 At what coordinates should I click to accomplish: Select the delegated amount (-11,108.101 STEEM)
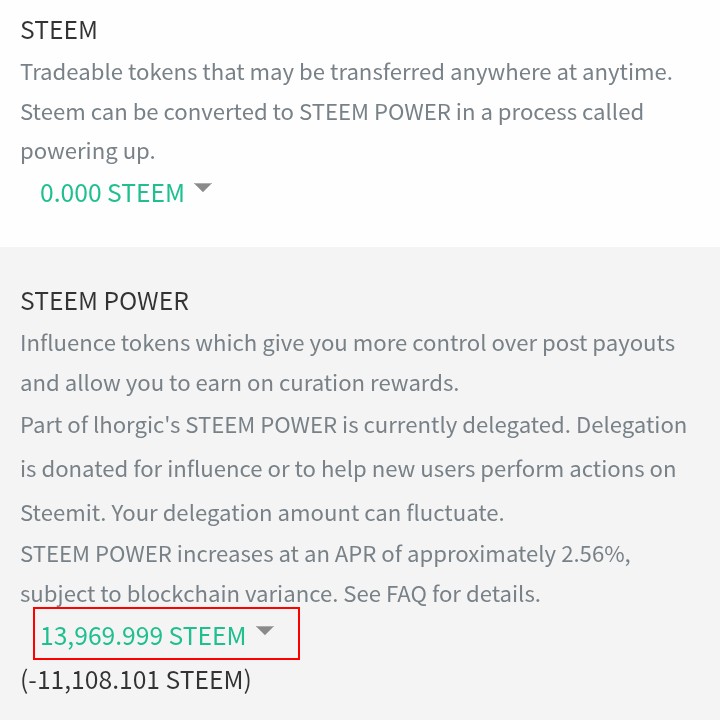(x=136, y=681)
